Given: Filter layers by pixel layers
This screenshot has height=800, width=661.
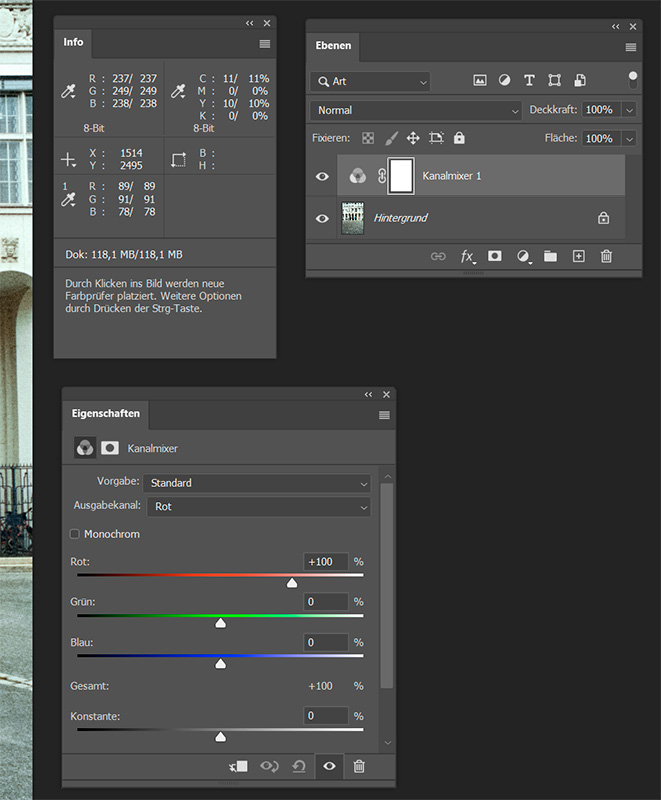Looking at the screenshot, I should 480,80.
